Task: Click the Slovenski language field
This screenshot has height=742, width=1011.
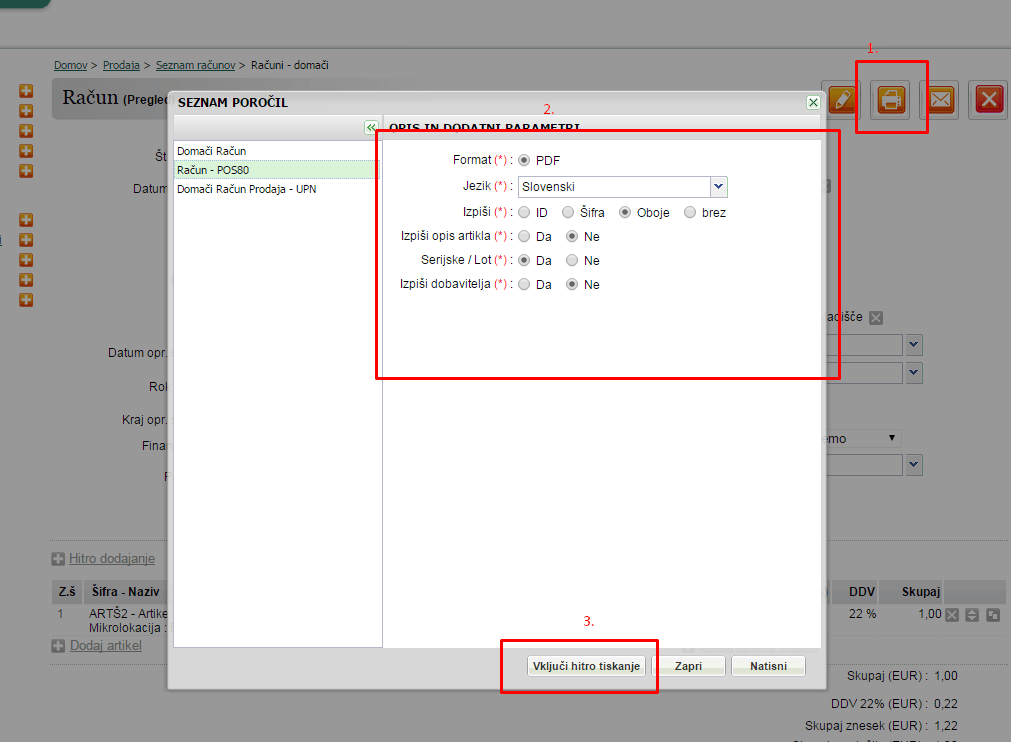Action: pyautogui.click(x=614, y=186)
